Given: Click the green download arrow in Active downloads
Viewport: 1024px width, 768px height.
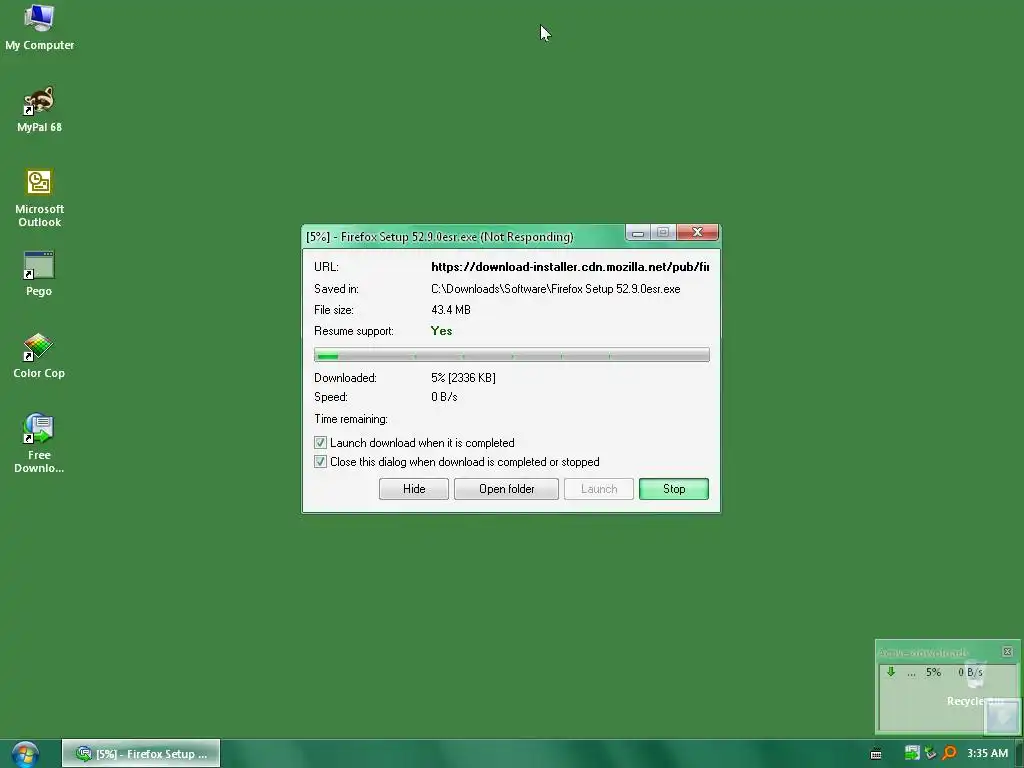Looking at the screenshot, I should pos(890,671).
